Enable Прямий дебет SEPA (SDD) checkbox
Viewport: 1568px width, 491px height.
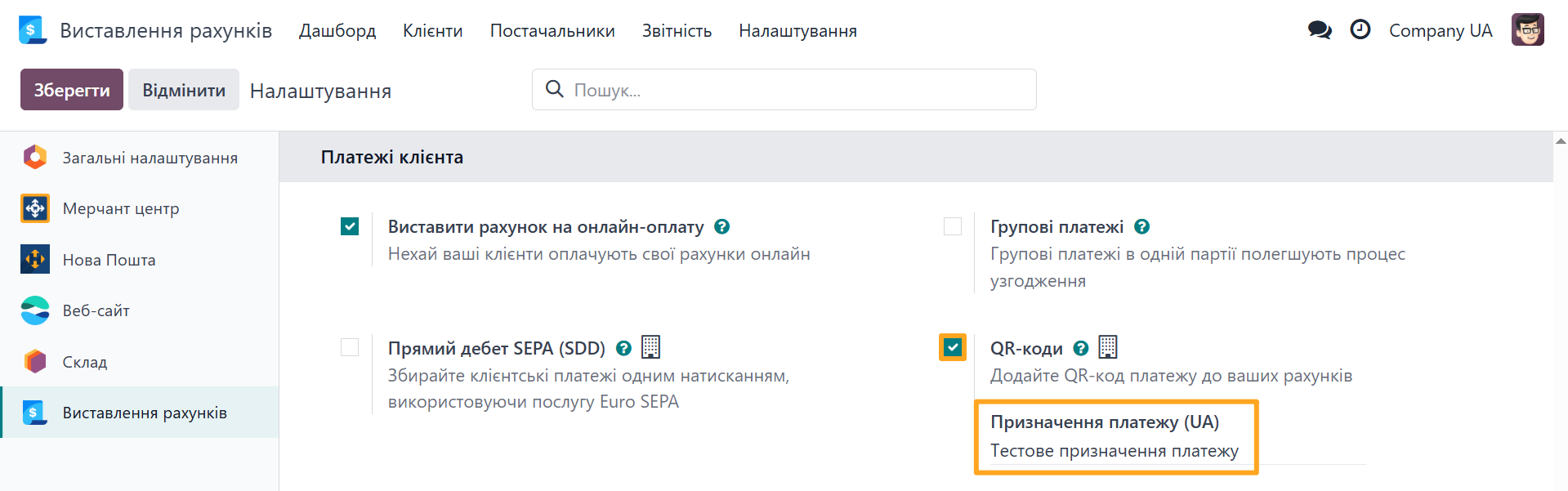(x=350, y=347)
